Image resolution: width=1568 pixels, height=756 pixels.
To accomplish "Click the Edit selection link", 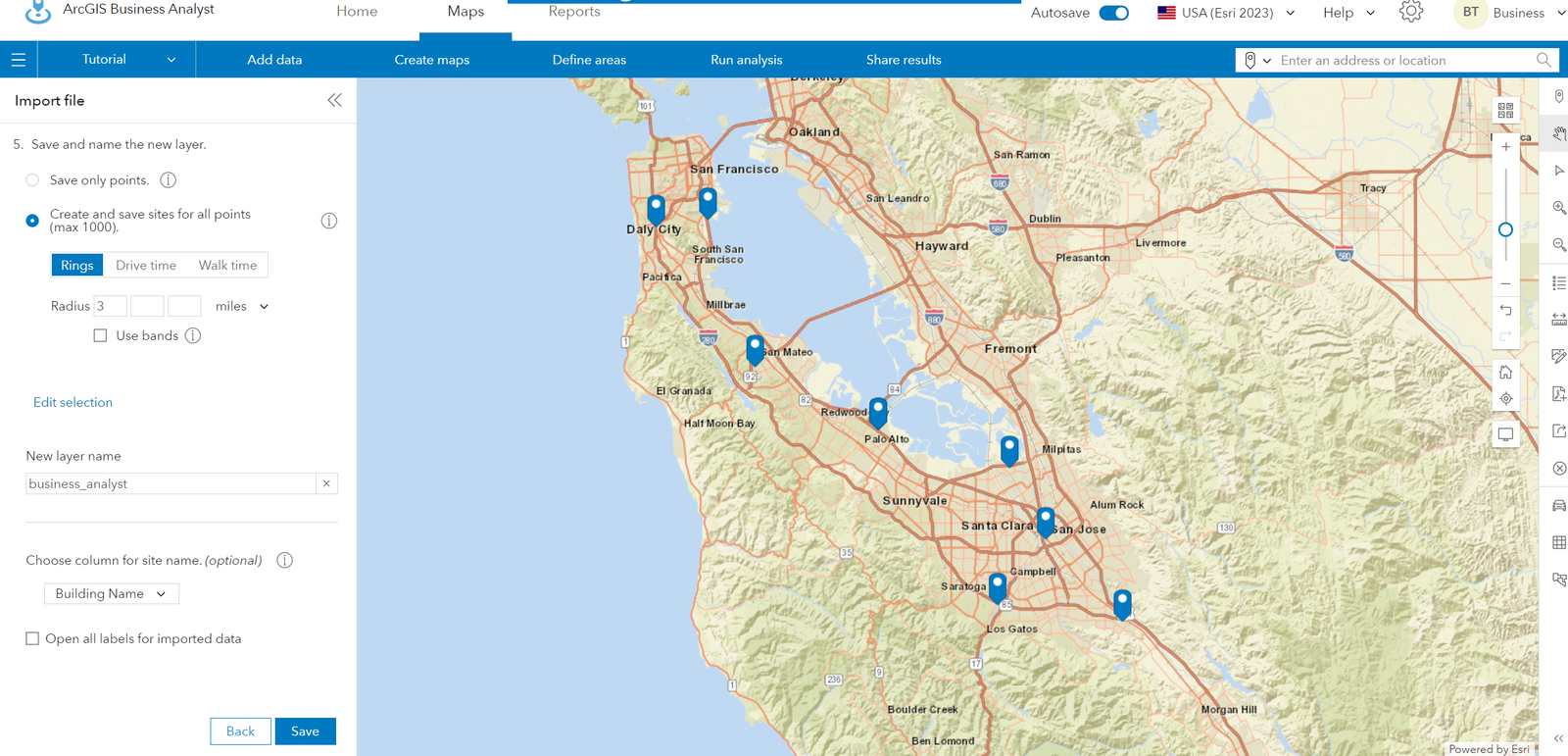I will 73,402.
